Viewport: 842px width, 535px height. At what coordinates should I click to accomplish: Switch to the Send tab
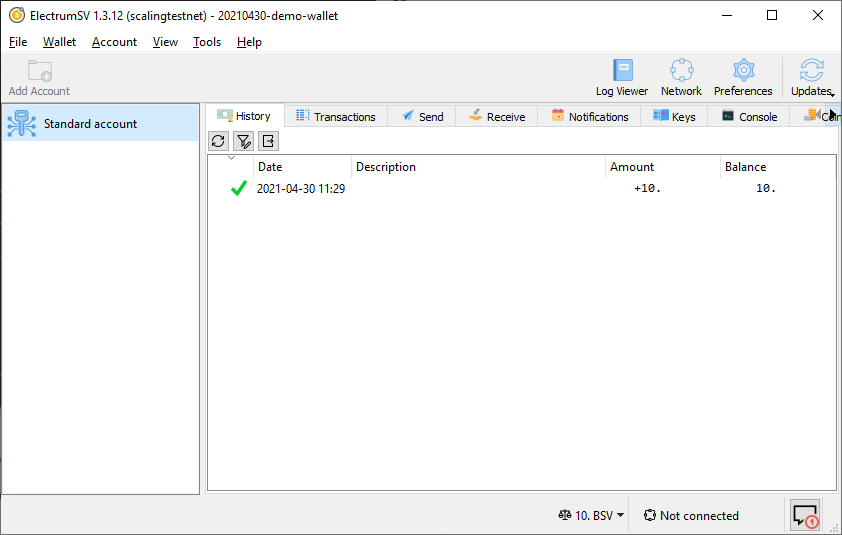[x=422, y=117]
